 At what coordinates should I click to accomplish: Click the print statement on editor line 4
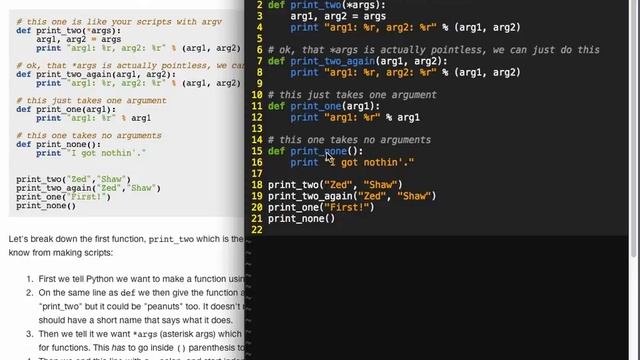[405, 28]
